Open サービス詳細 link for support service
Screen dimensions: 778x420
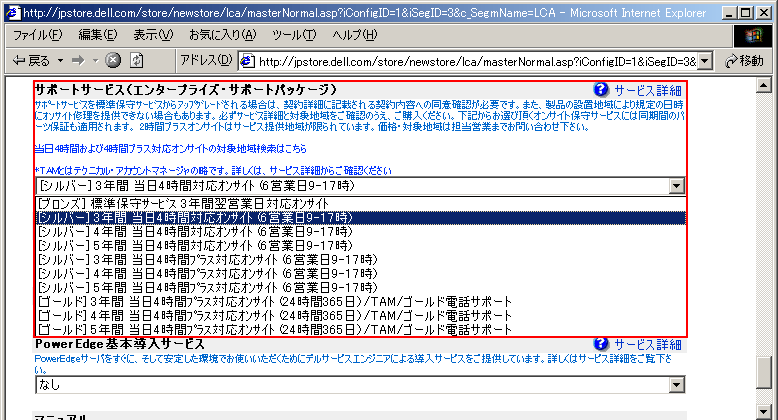coord(648,90)
